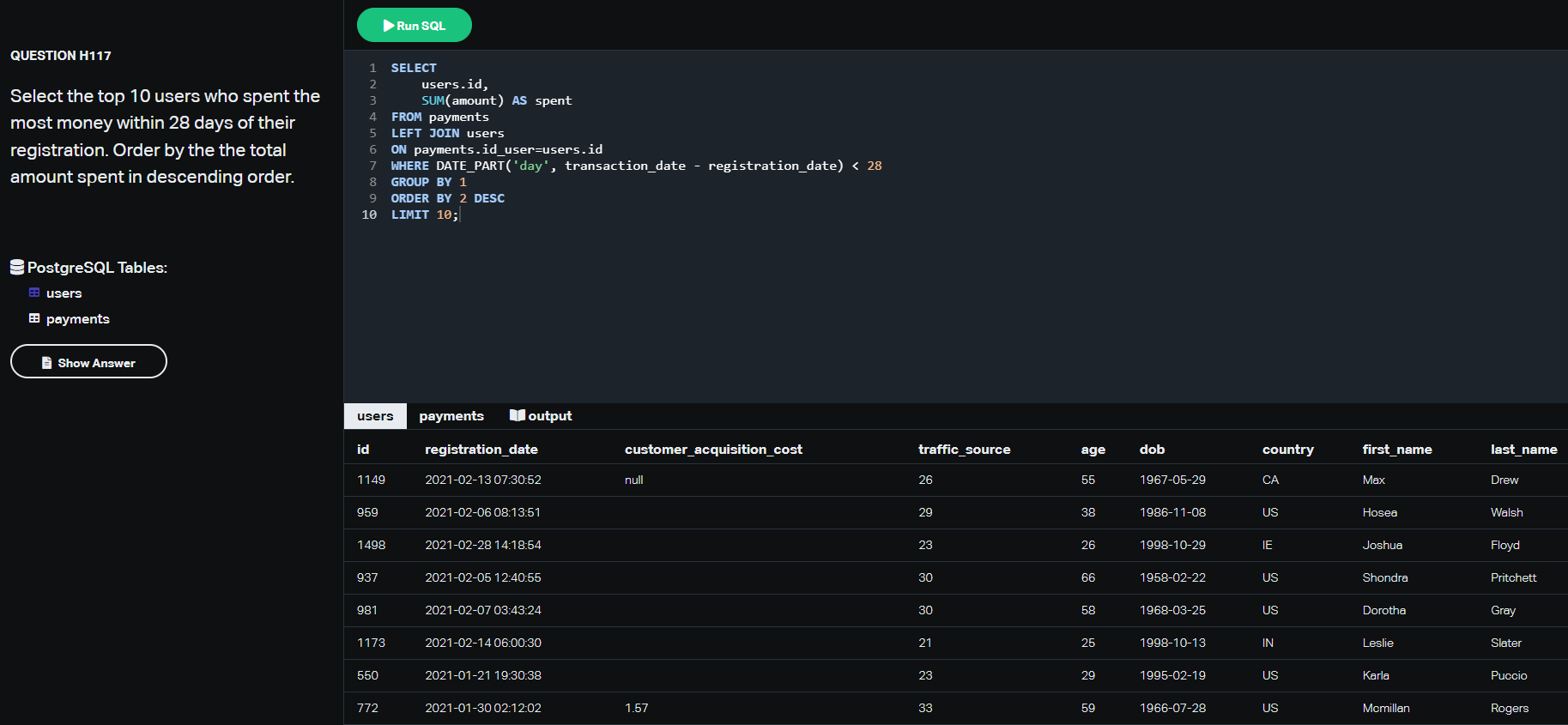Click the document icon in Show Answer
Screen dimensions: 1568x725
point(47,363)
